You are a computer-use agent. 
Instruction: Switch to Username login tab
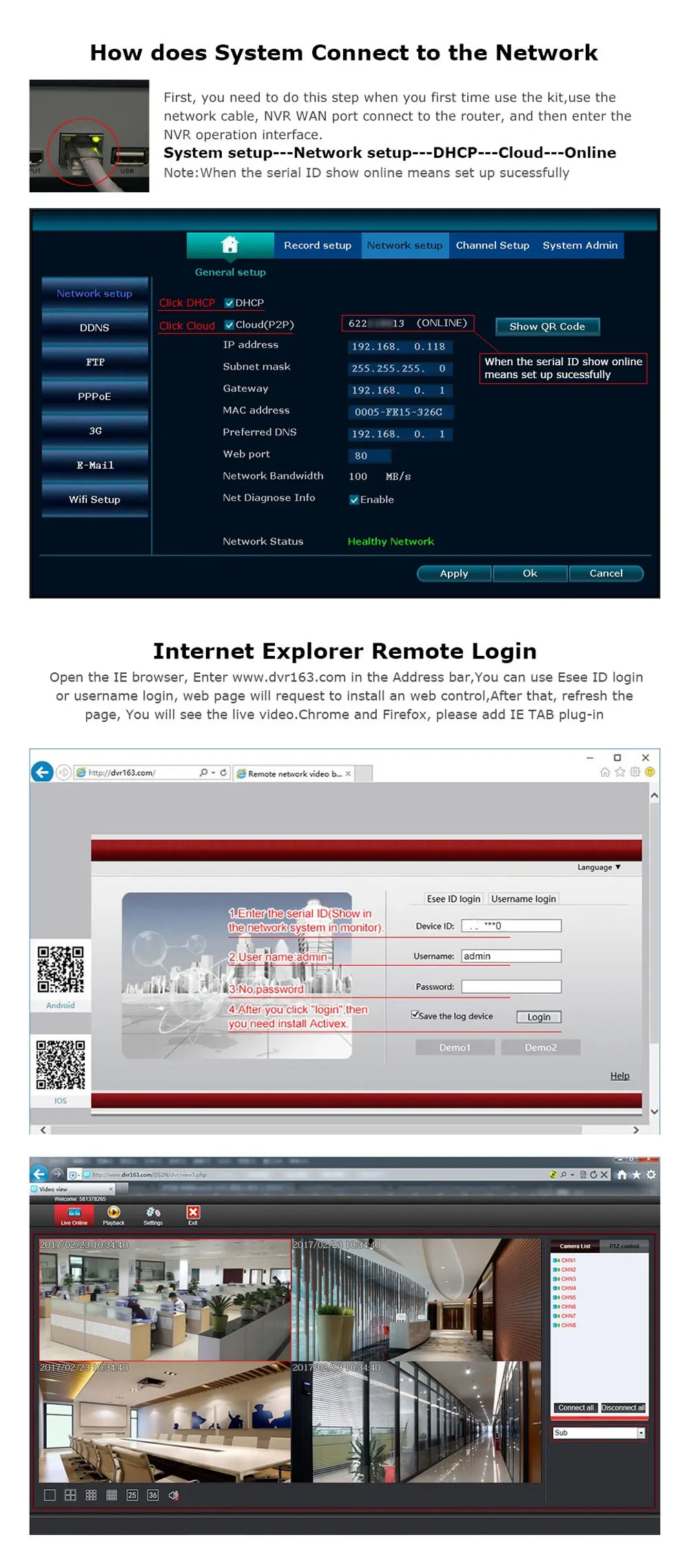[524, 898]
